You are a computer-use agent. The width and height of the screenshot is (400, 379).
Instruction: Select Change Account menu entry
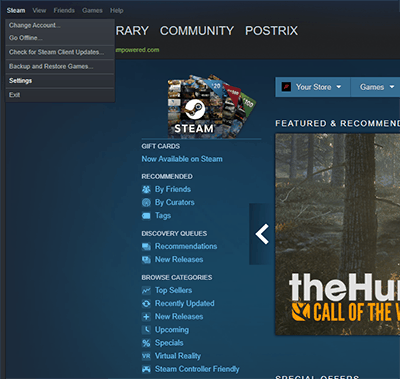(60, 25)
